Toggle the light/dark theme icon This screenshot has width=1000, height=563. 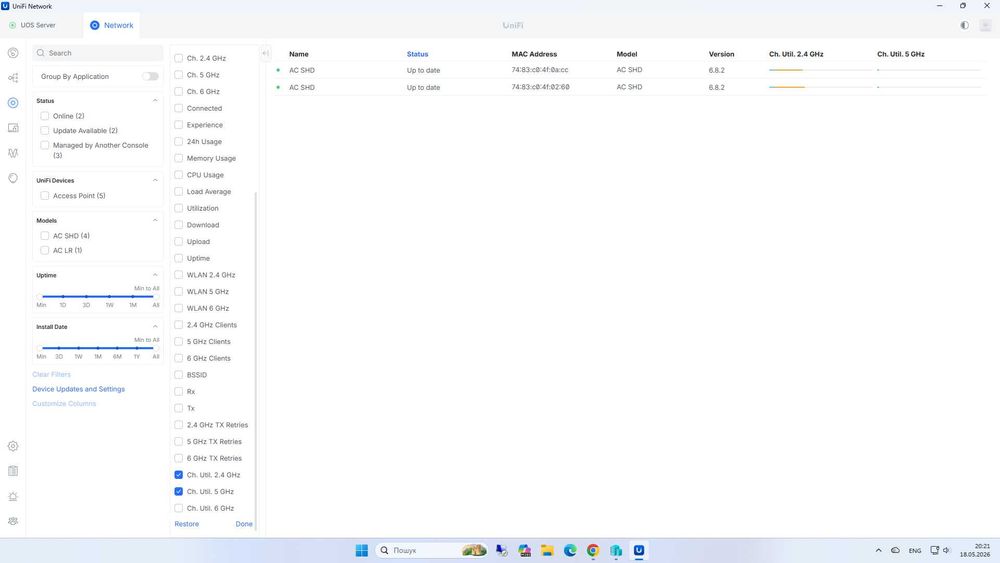tap(964, 26)
